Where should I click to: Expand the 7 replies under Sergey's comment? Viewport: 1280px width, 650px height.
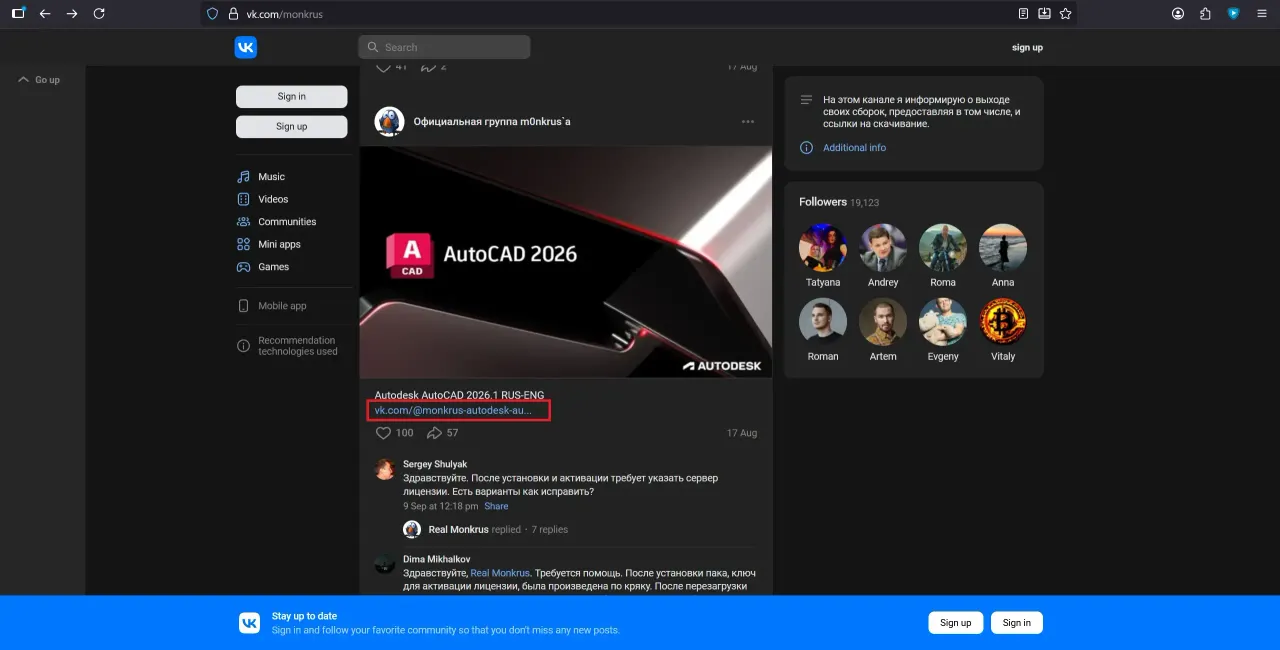click(549, 530)
